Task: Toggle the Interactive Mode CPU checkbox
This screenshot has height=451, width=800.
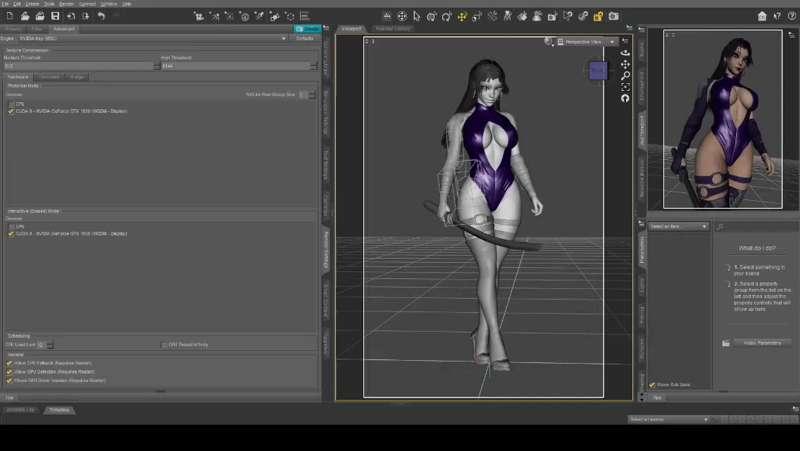Action: [11, 227]
